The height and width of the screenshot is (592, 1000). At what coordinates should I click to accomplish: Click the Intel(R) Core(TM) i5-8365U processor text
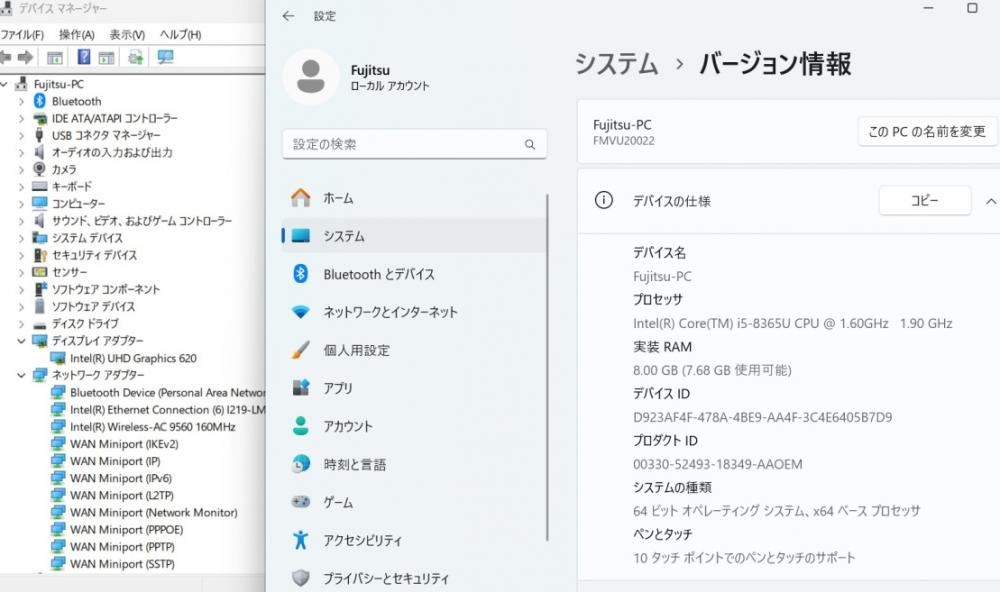[793, 323]
